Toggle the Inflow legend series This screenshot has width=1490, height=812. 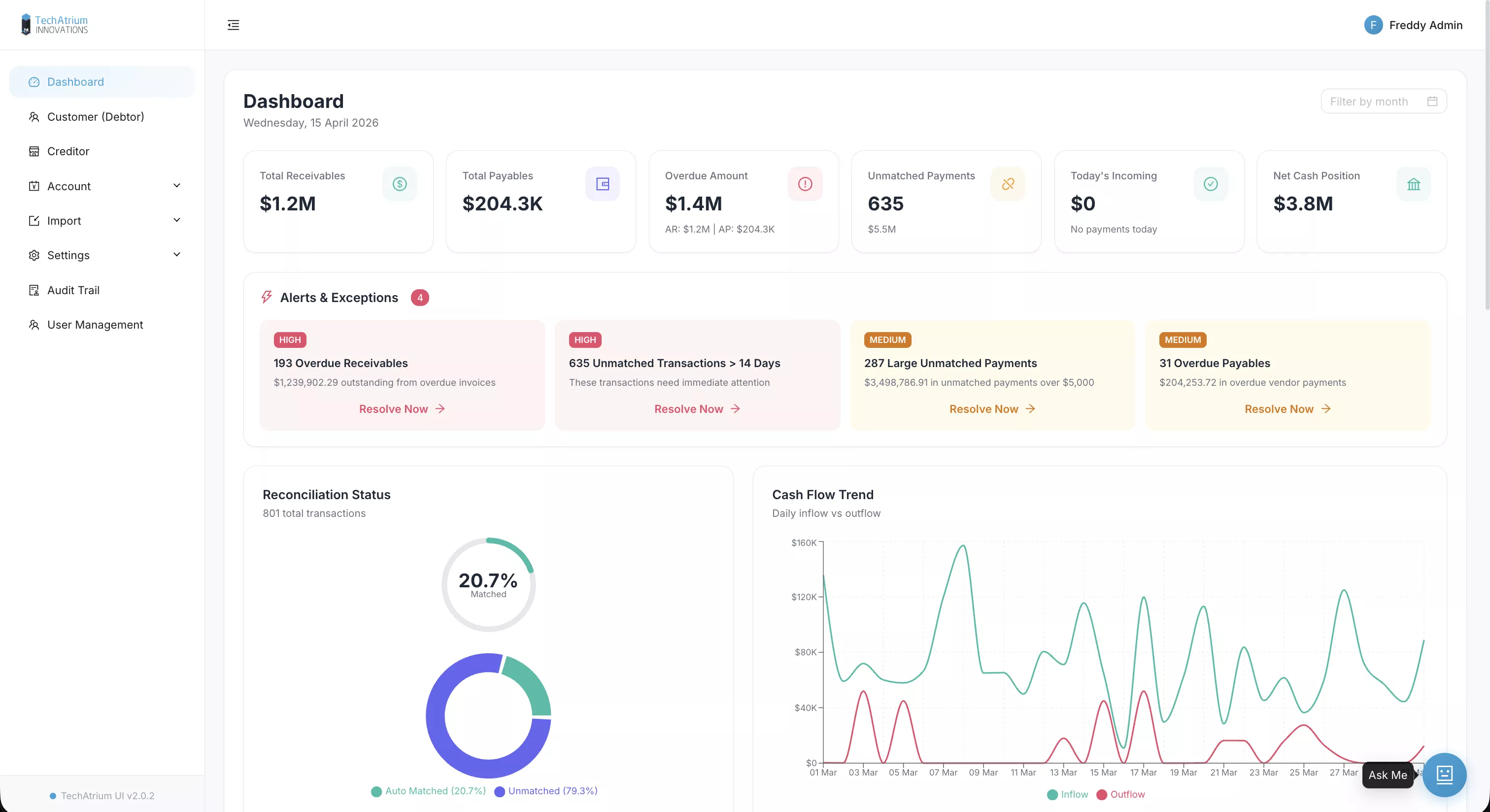point(1067,795)
